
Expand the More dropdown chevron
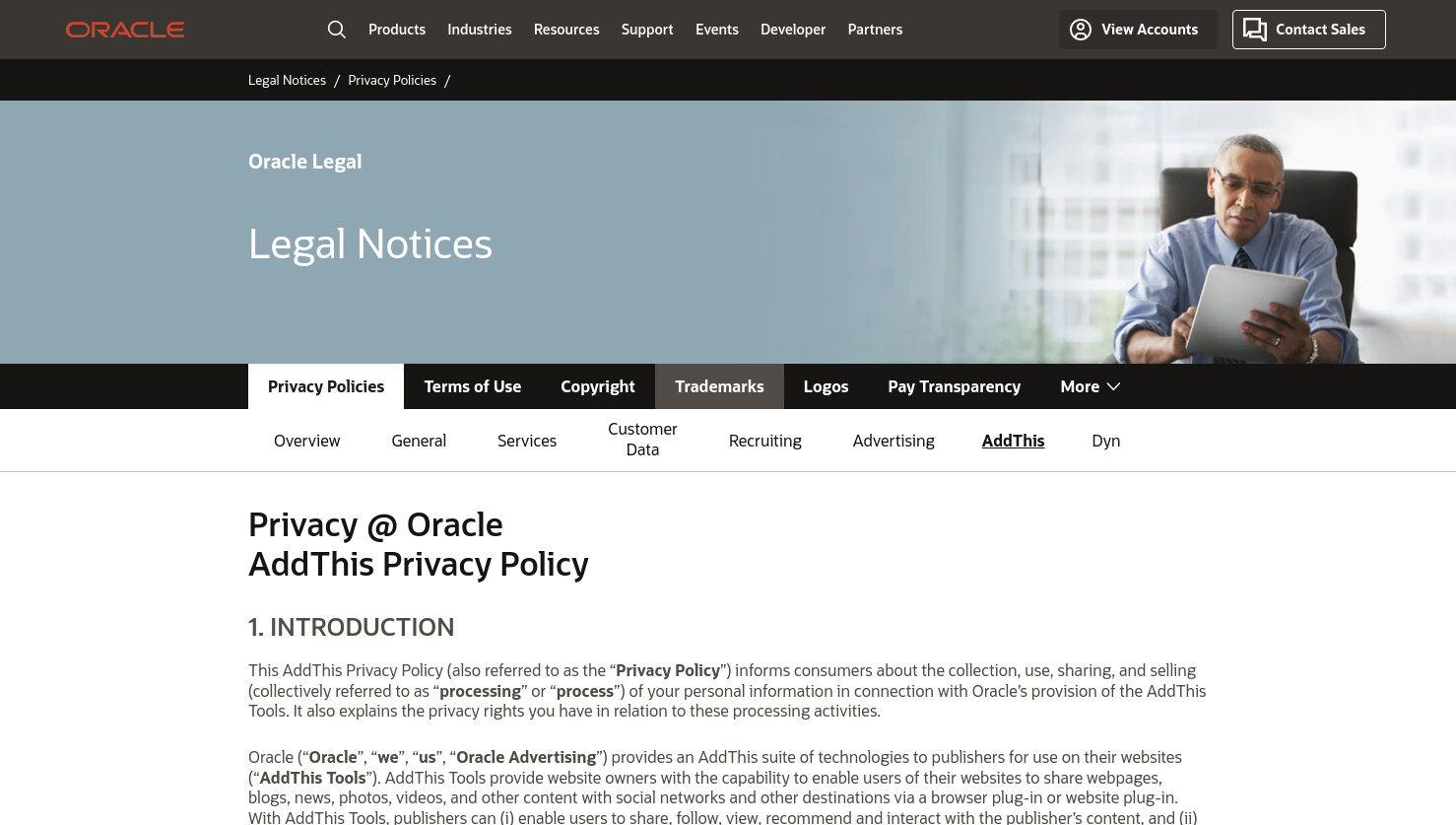point(1114,386)
